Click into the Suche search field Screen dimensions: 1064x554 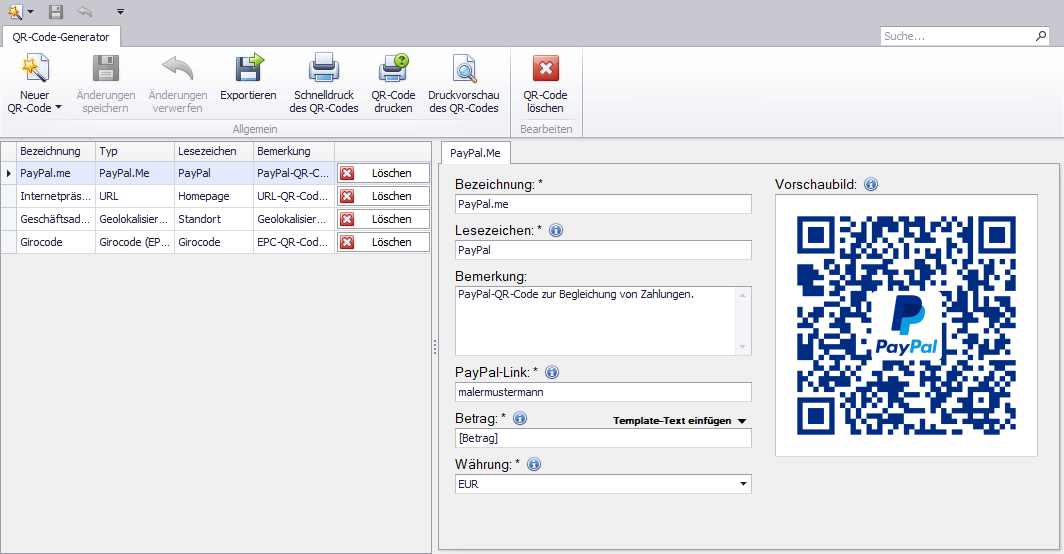click(x=957, y=36)
